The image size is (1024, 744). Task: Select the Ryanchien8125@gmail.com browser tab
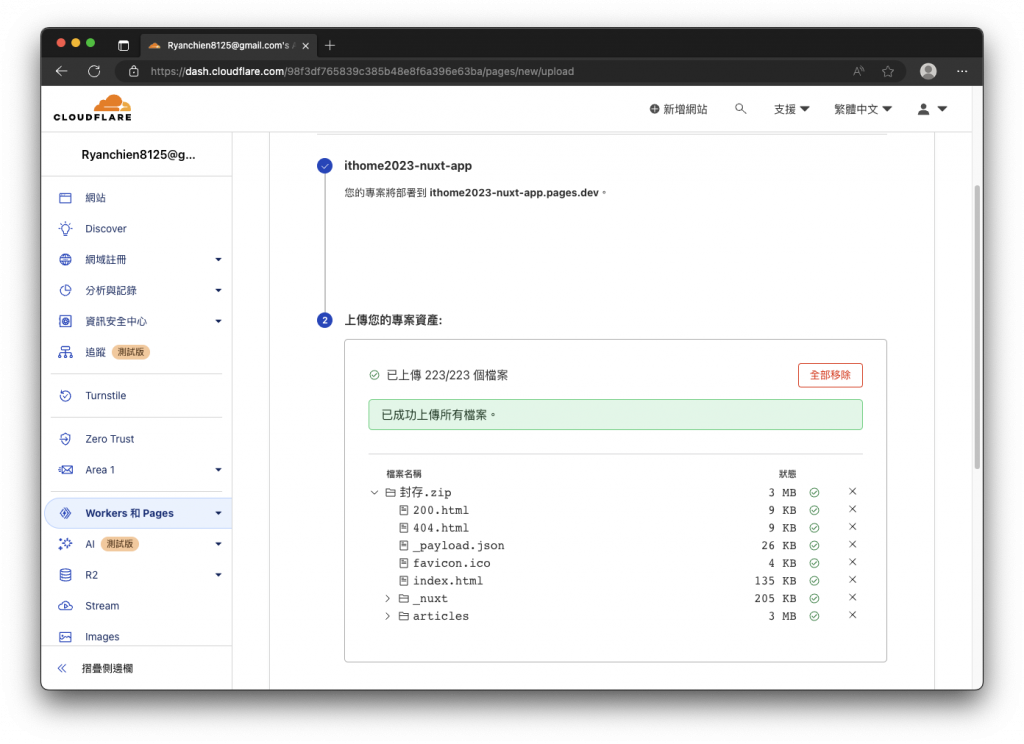coord(229,45)
